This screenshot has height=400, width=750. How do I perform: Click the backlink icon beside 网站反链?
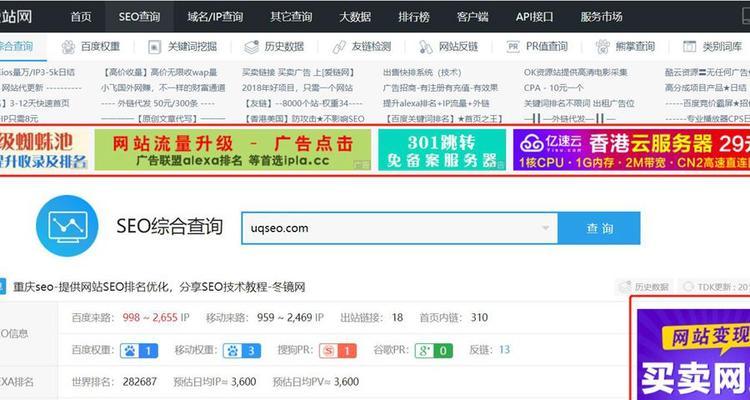(426, 46)
